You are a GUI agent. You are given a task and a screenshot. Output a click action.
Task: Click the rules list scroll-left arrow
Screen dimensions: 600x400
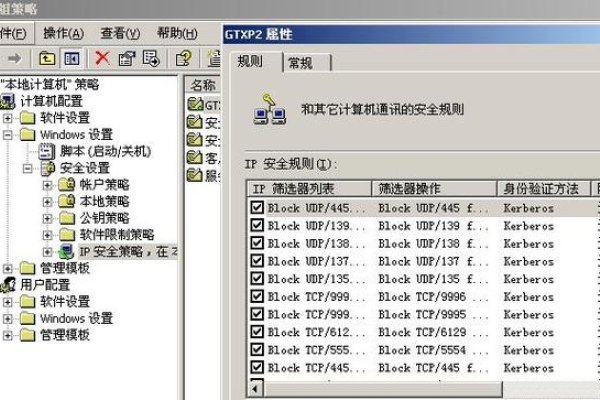(255, 389)
